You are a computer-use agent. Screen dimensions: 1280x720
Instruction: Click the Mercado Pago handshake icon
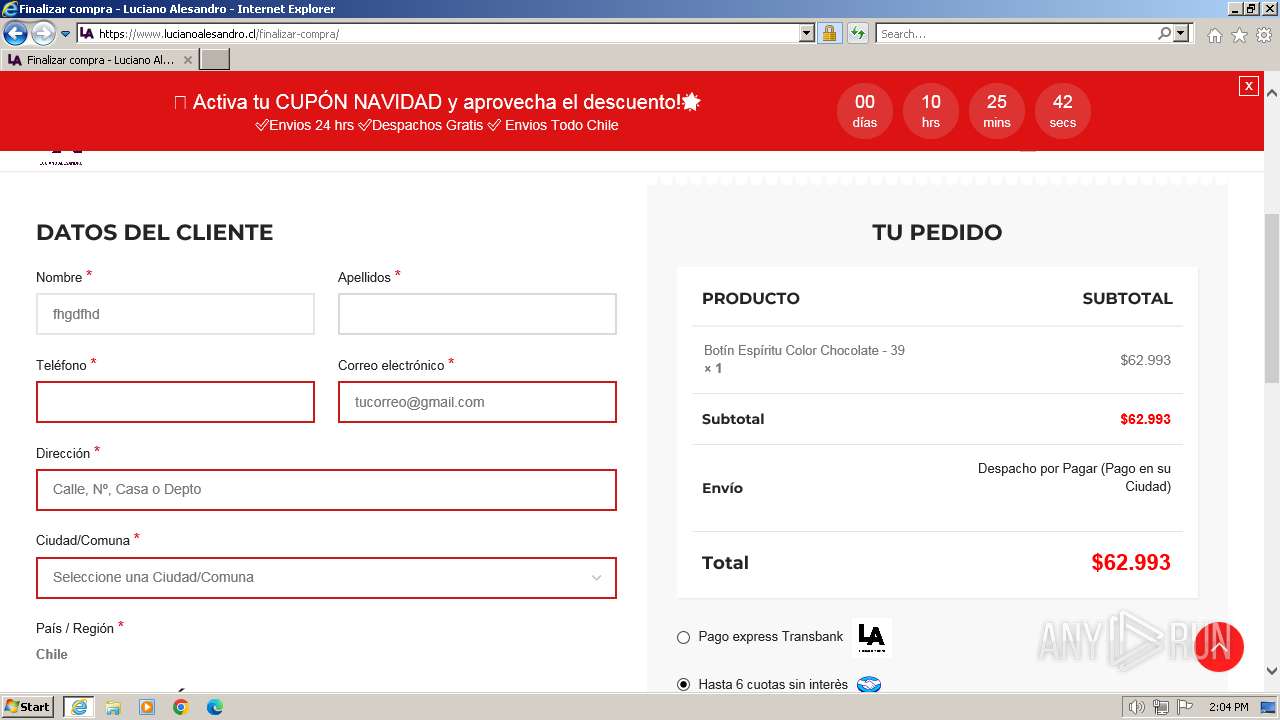point(869,685)
